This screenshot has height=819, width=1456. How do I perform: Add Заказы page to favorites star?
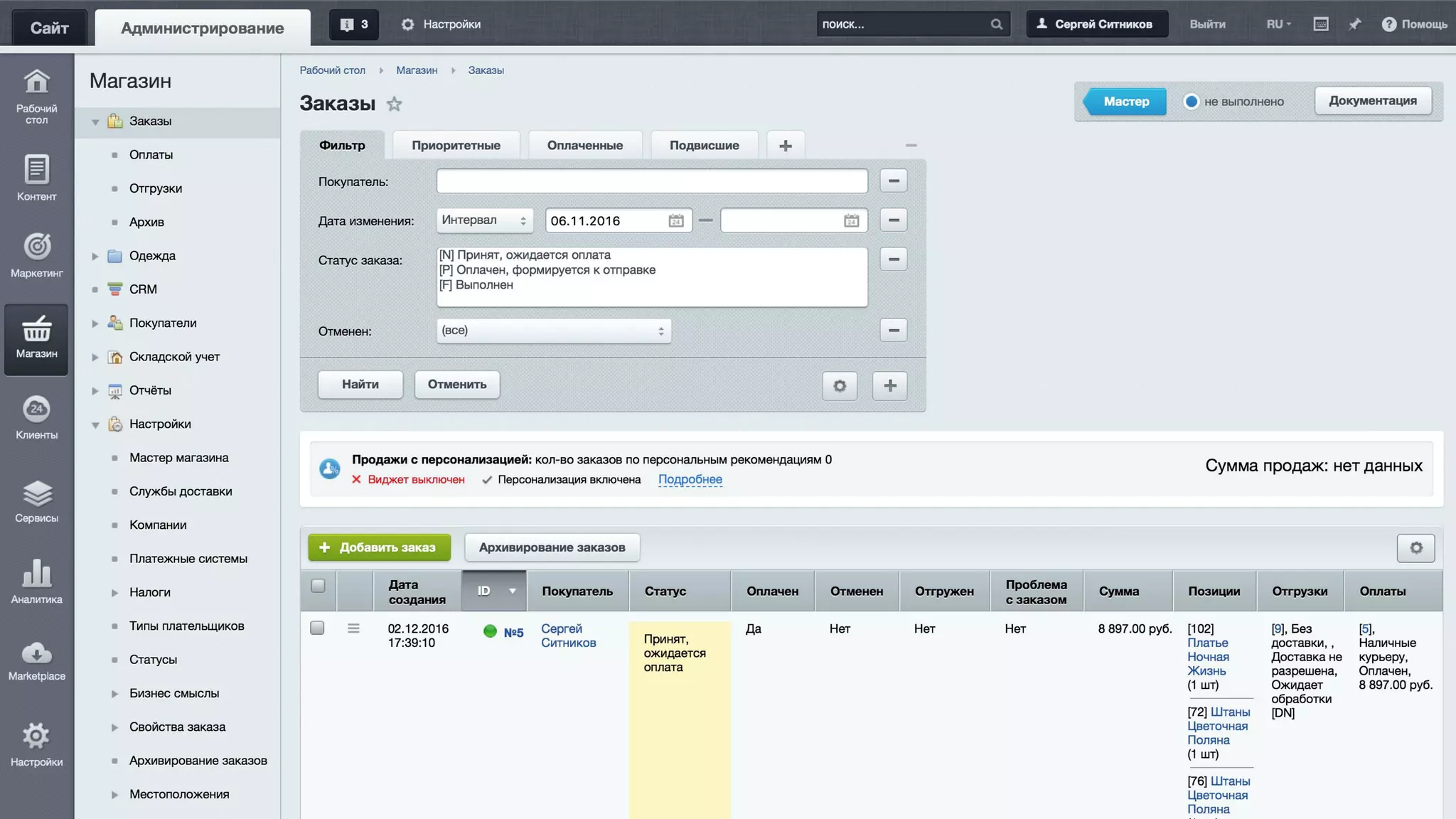point(394,105)
